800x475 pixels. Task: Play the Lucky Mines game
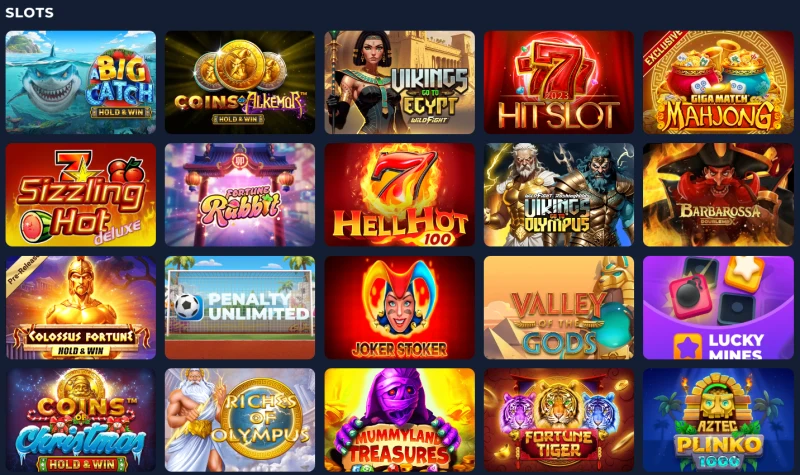[718, 308]
